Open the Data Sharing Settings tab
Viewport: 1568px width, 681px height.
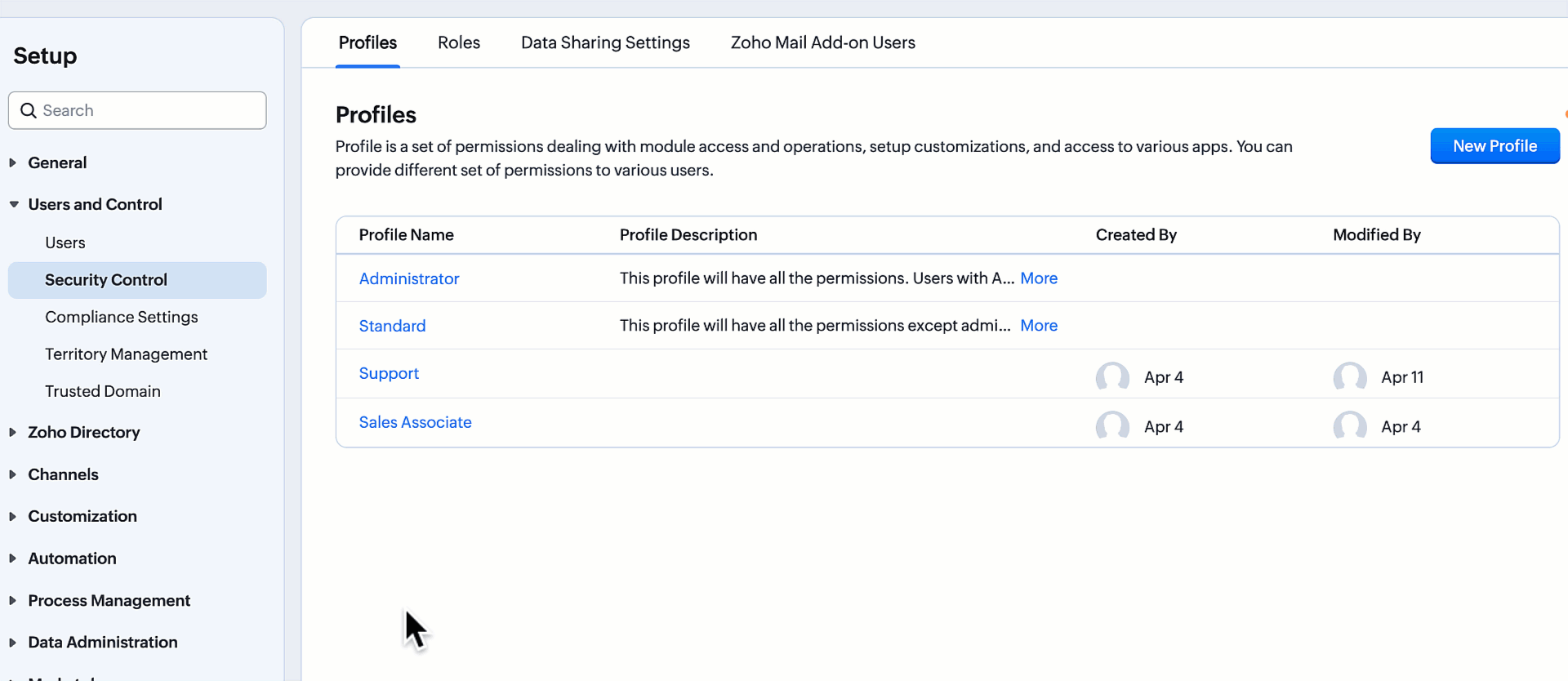click(605, 42)
